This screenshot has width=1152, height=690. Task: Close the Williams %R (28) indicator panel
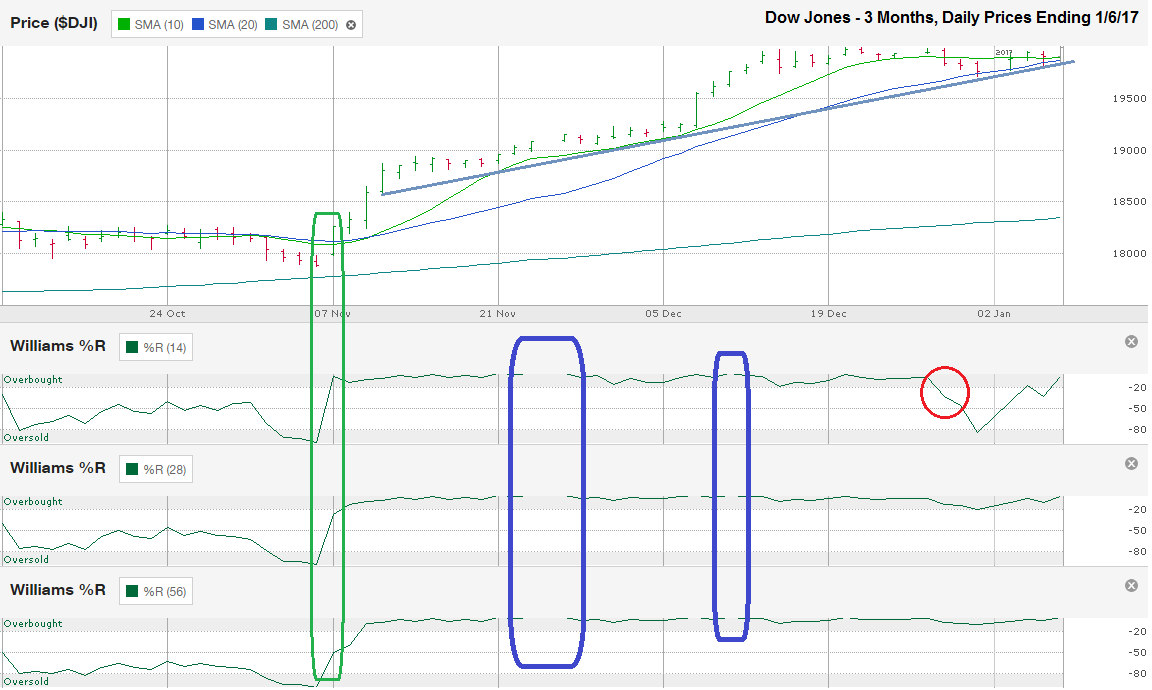(x=1131, y=464)
